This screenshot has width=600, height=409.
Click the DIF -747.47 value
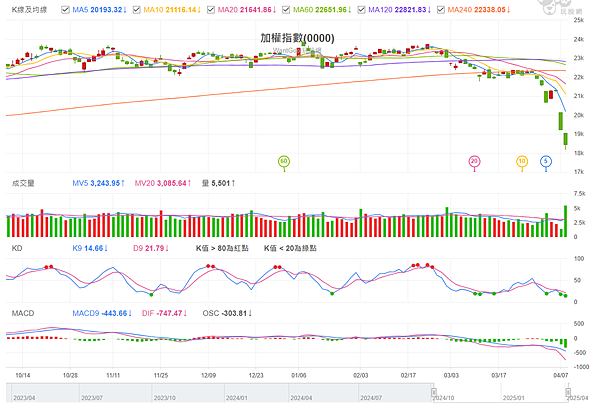click(165, 313)
